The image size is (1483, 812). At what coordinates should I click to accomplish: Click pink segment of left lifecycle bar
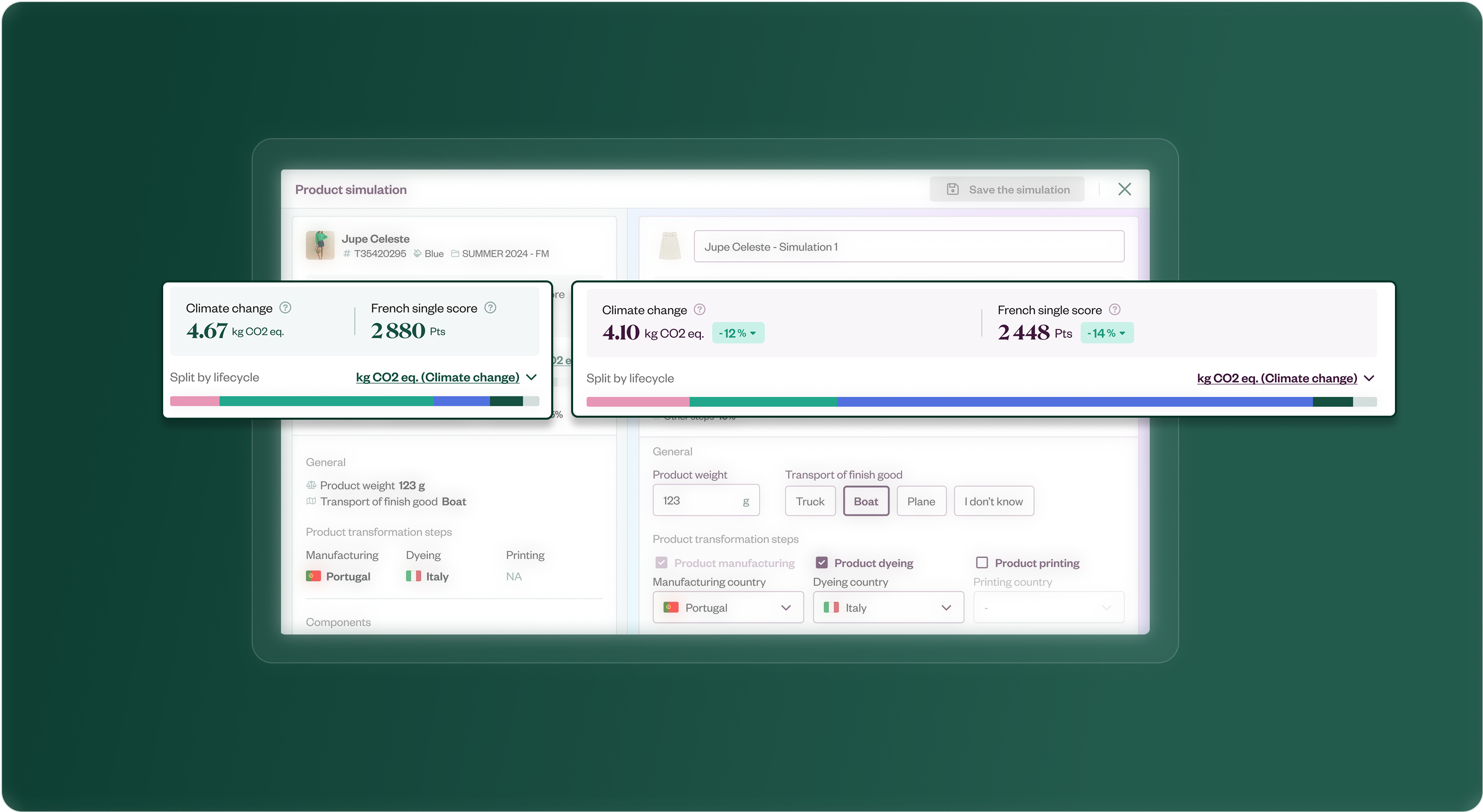point(195,401)
